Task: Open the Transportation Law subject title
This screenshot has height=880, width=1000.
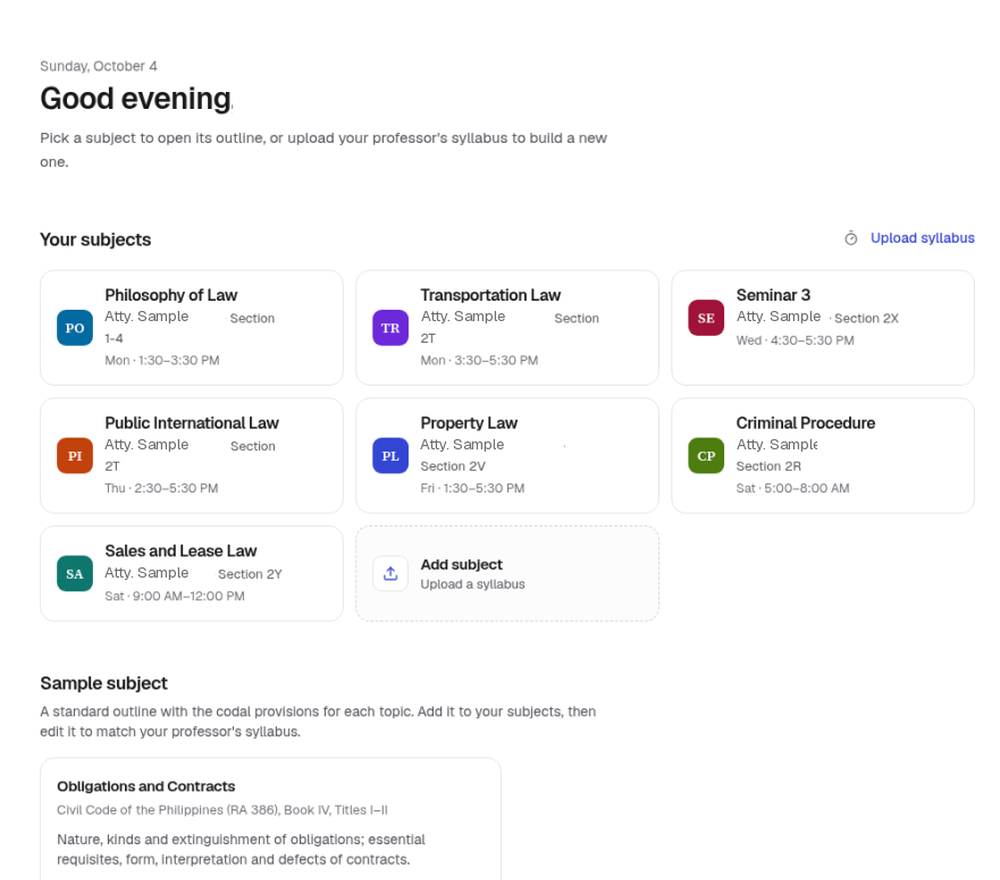Action: point(490,295)
